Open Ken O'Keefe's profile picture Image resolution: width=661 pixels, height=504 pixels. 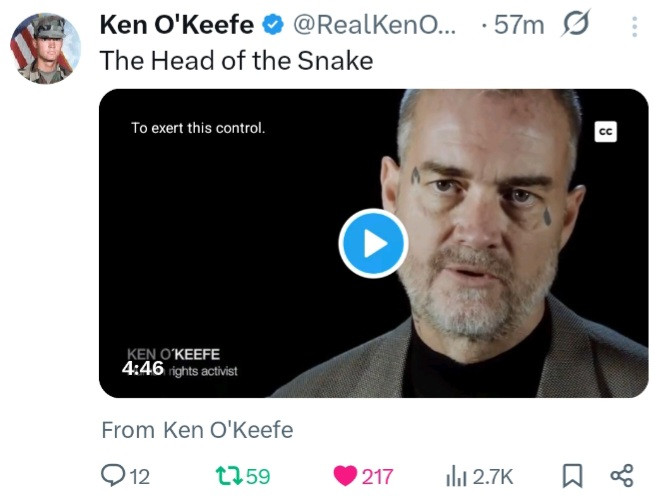[x=43, y=49]
